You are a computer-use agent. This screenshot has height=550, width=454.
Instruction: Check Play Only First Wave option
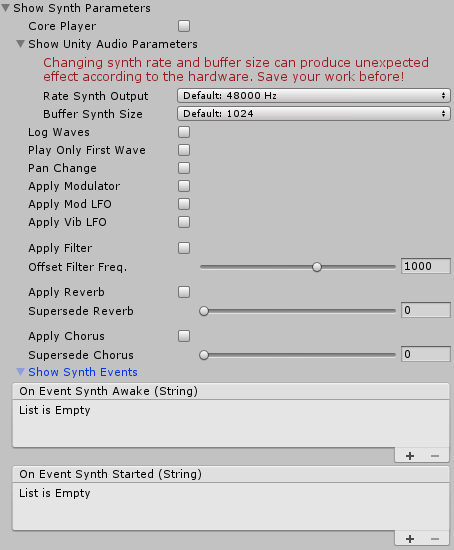184,150
